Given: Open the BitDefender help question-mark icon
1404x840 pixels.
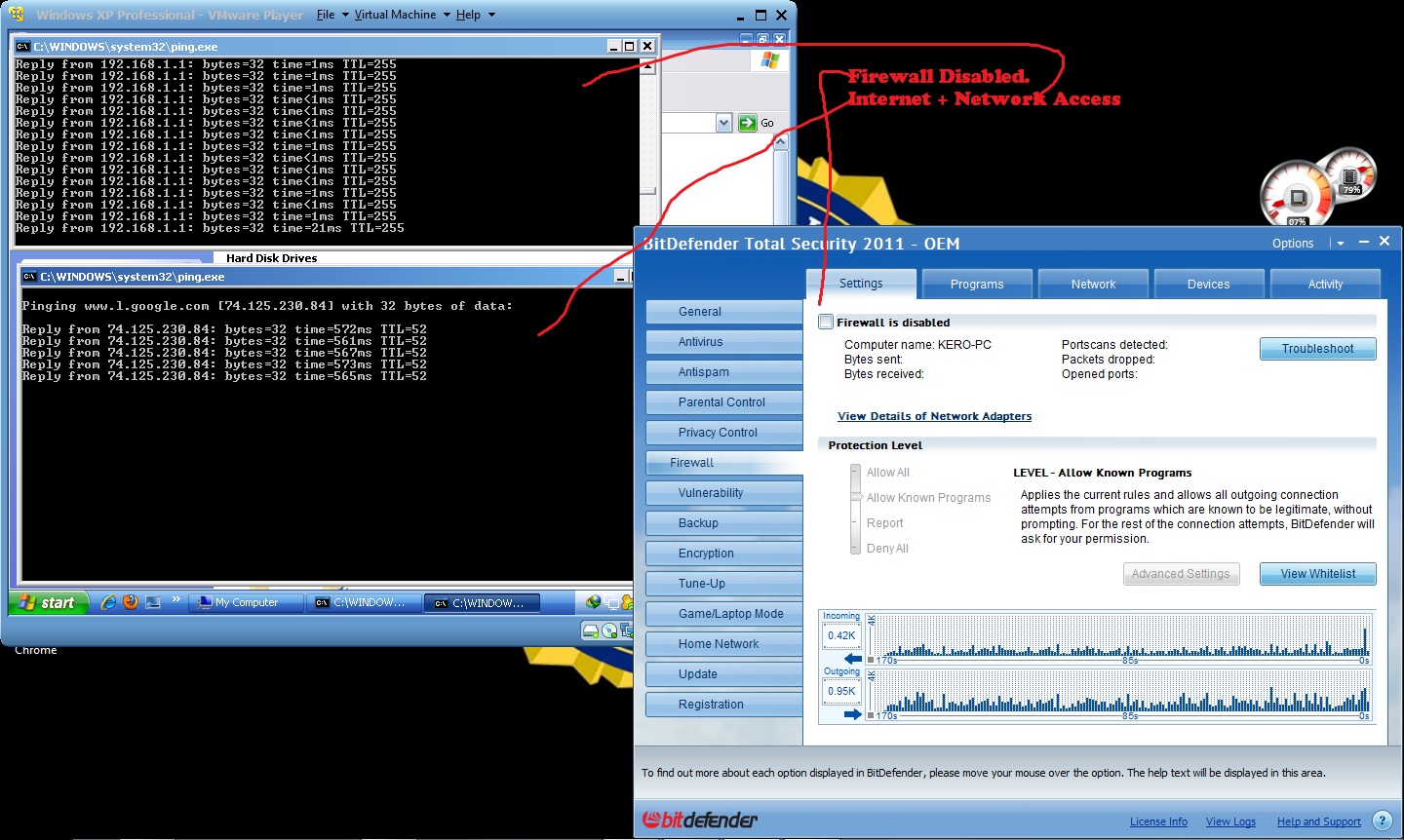Looking at the screenshot, I should point(1383,821).
